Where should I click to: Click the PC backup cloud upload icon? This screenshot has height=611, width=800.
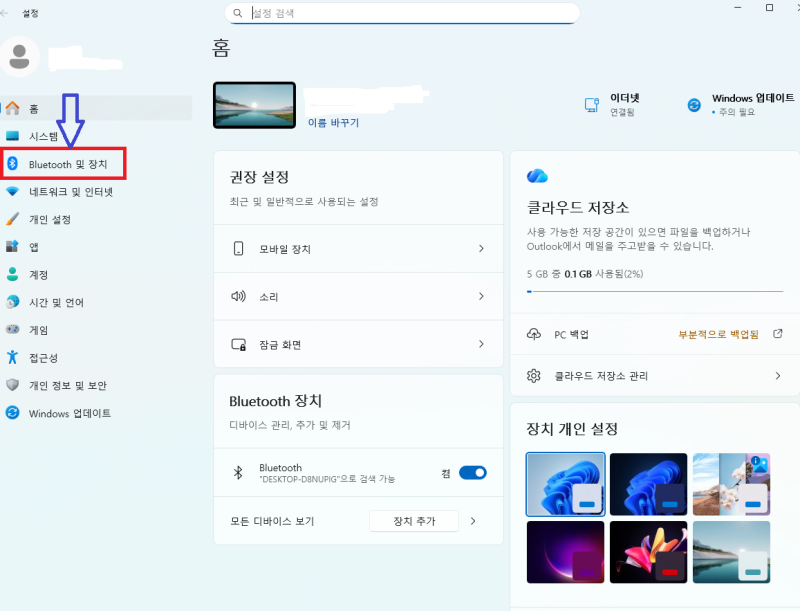point(534,334)
